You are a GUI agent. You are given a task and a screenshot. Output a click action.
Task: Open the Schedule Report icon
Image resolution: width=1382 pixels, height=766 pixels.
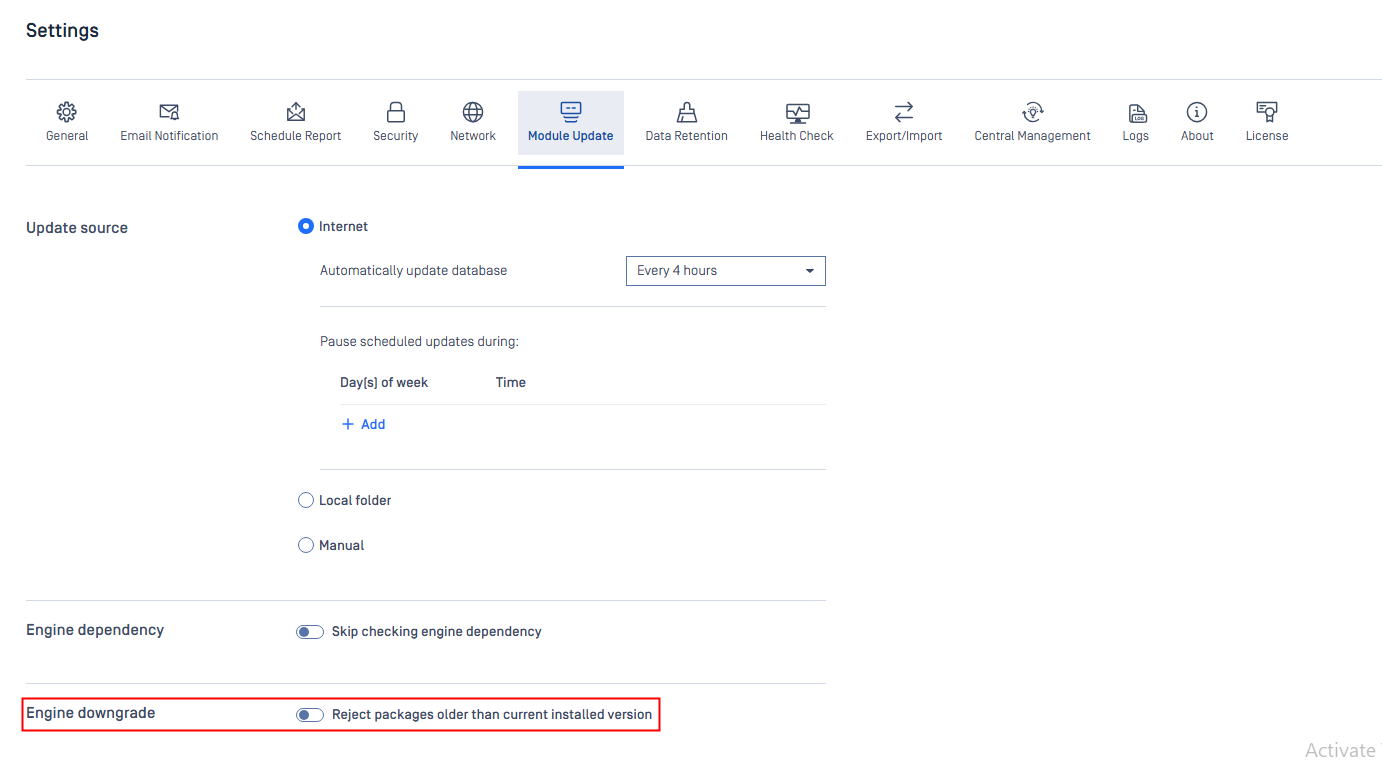click(x=296, y=112)
